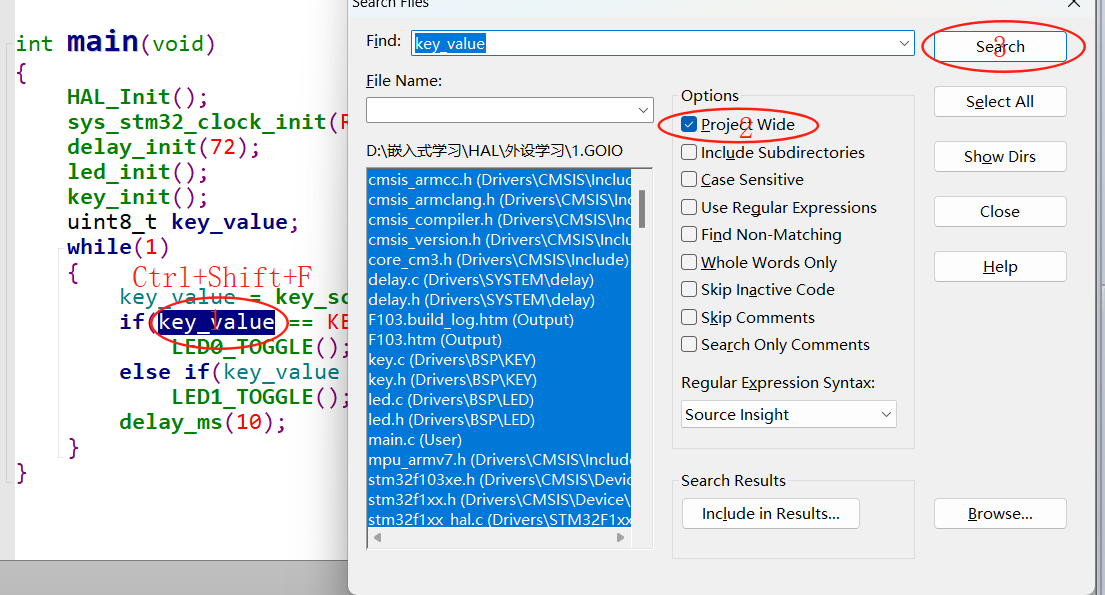This screenshot has height=595, width=1105.
Task: Open the Find history dropdown arrow
Action: tap(904, 44)
